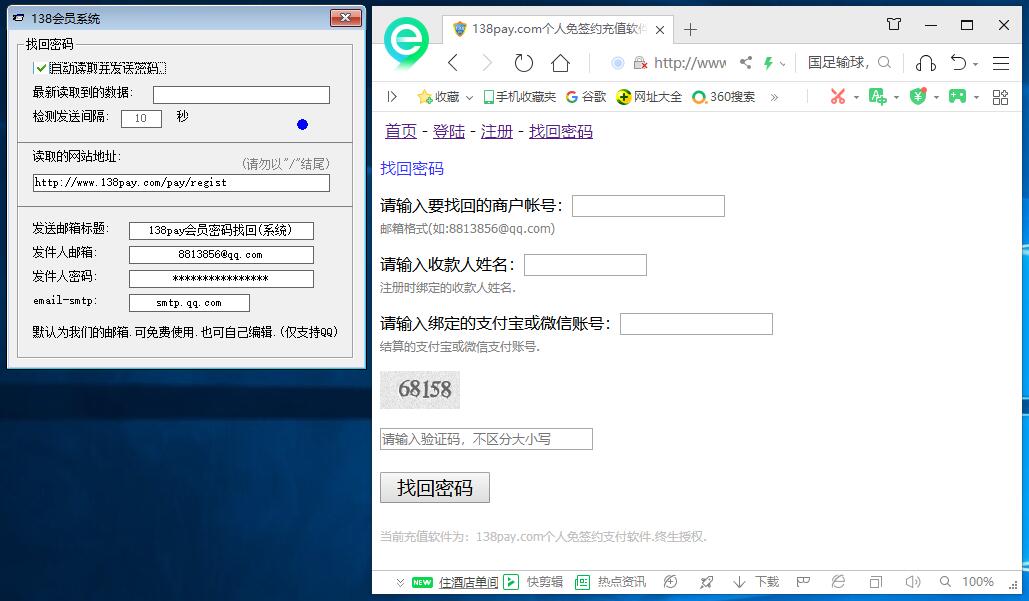Click the 读取的网站地址 URL field

point(181,183)
